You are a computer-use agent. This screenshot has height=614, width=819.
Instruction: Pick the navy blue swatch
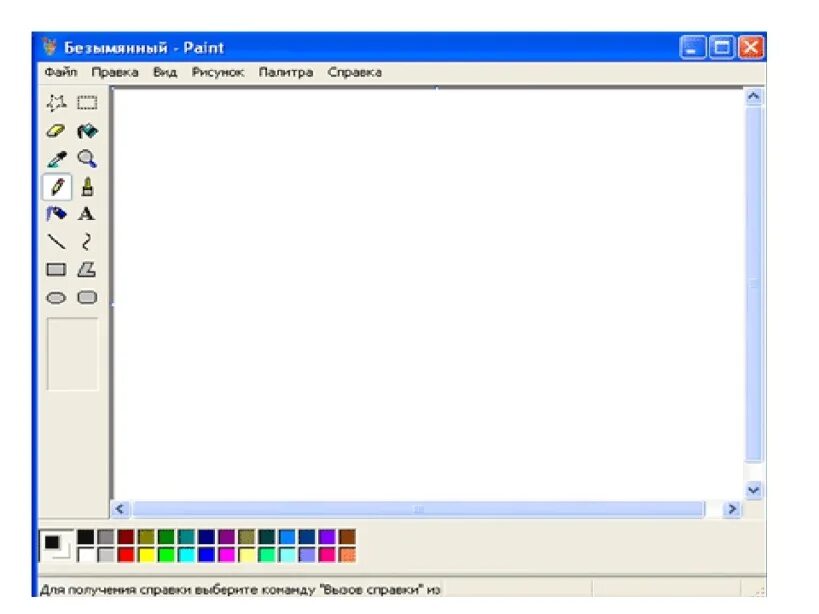point(206,537)
